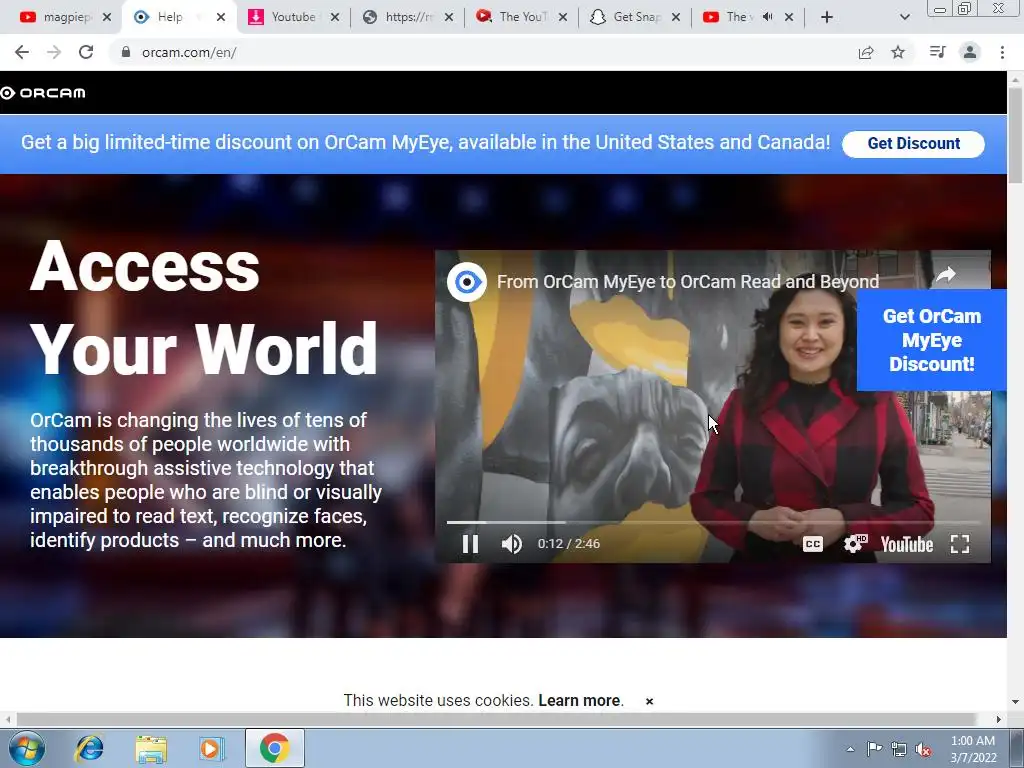Image resolution: width=1024 pixels, height=768 pixels.
Task: Close the magpie tab
Action: point(107,17)
